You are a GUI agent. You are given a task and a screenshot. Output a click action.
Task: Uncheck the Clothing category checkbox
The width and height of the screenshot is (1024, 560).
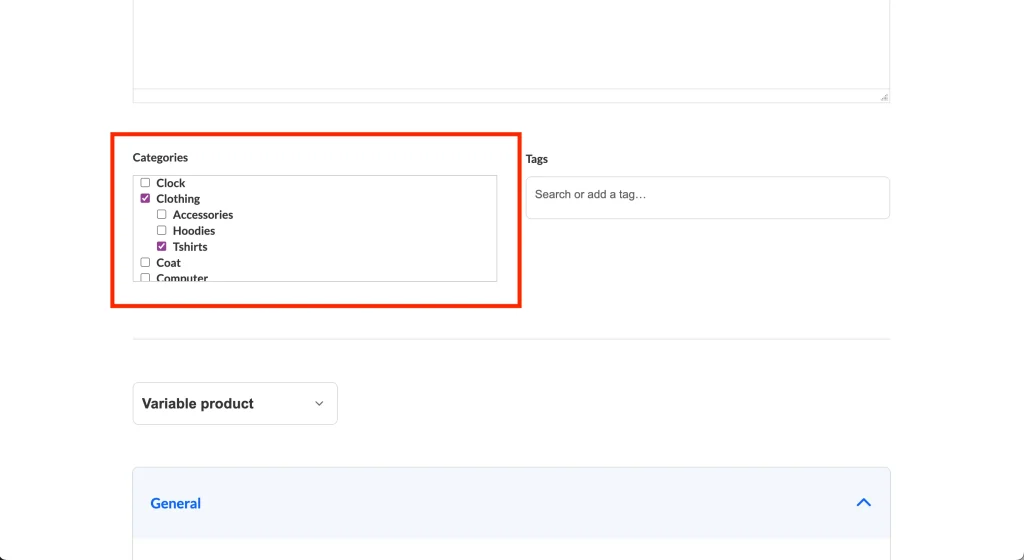pos(145,199)
